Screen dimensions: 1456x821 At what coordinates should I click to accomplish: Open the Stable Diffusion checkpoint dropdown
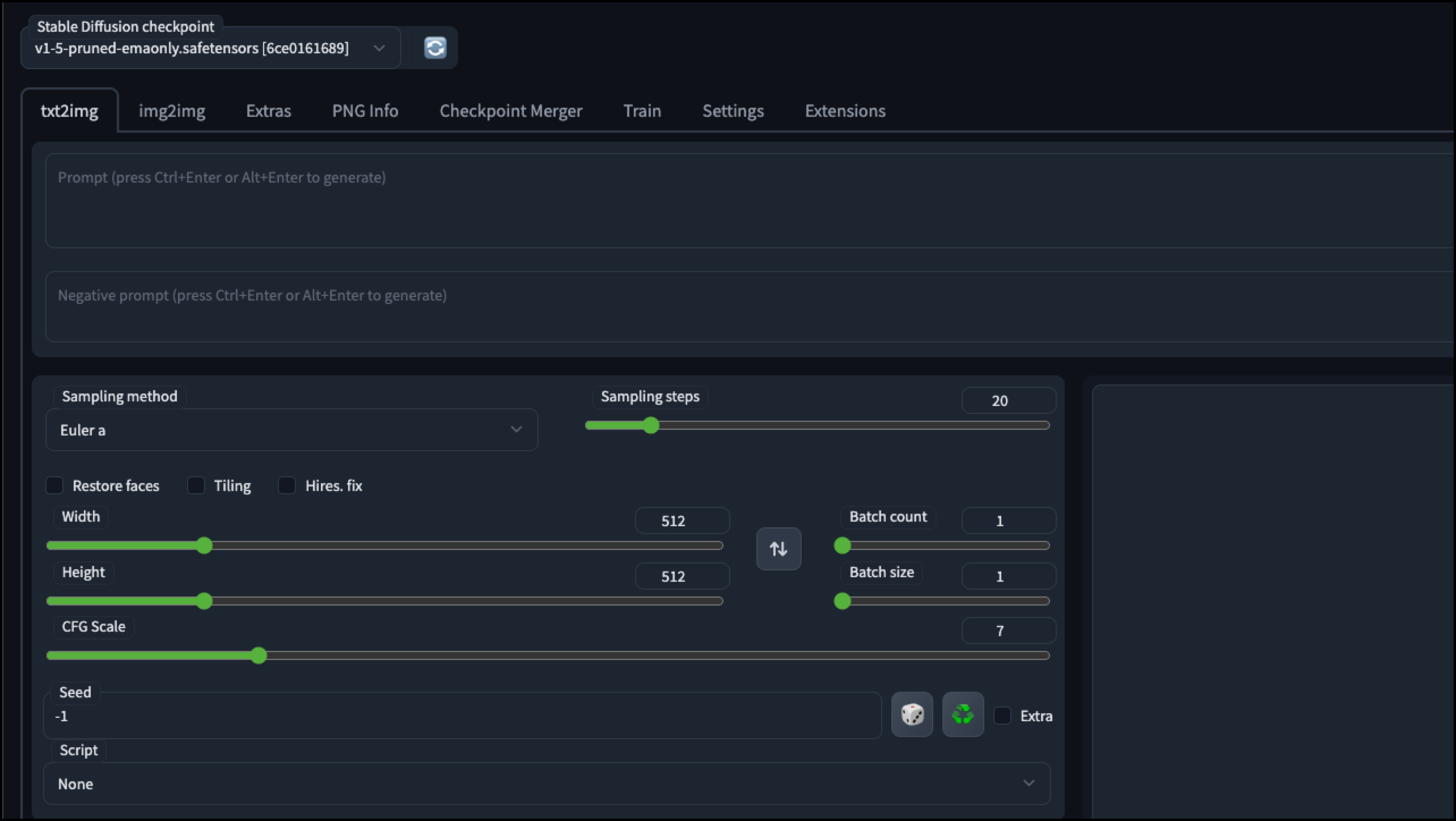[x=210, y=48]
